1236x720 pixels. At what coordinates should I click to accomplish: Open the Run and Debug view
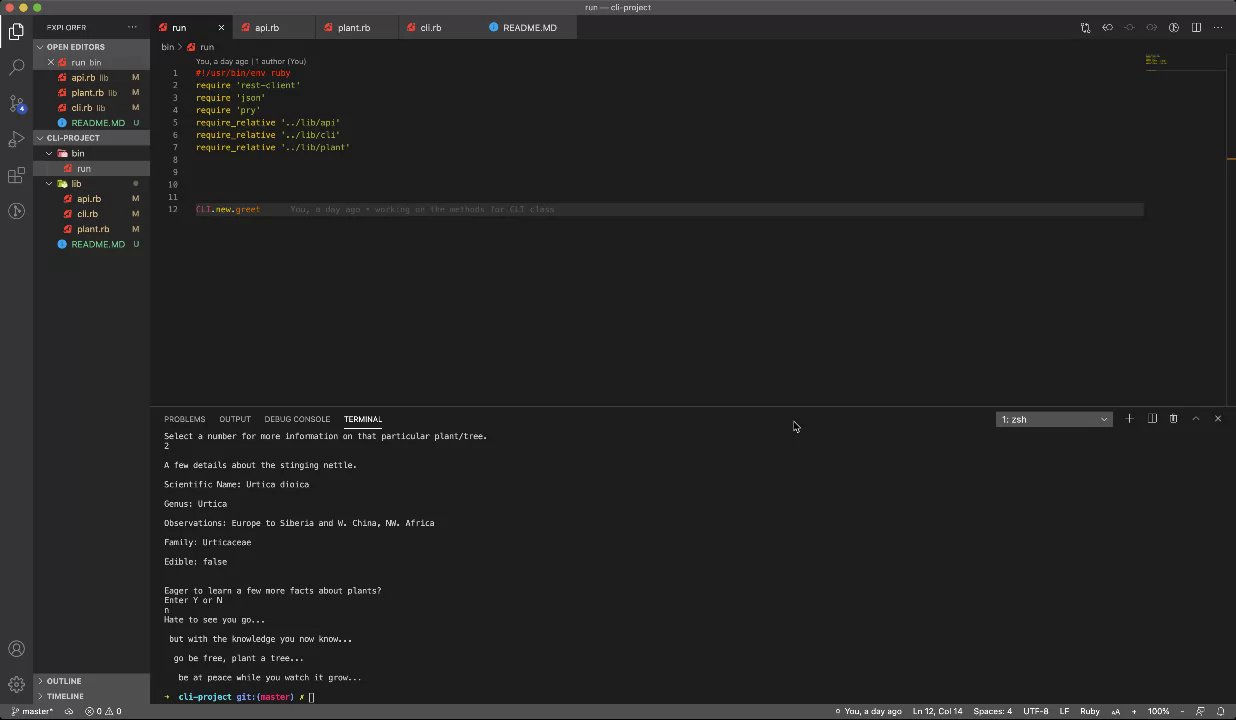pos(16,139)
